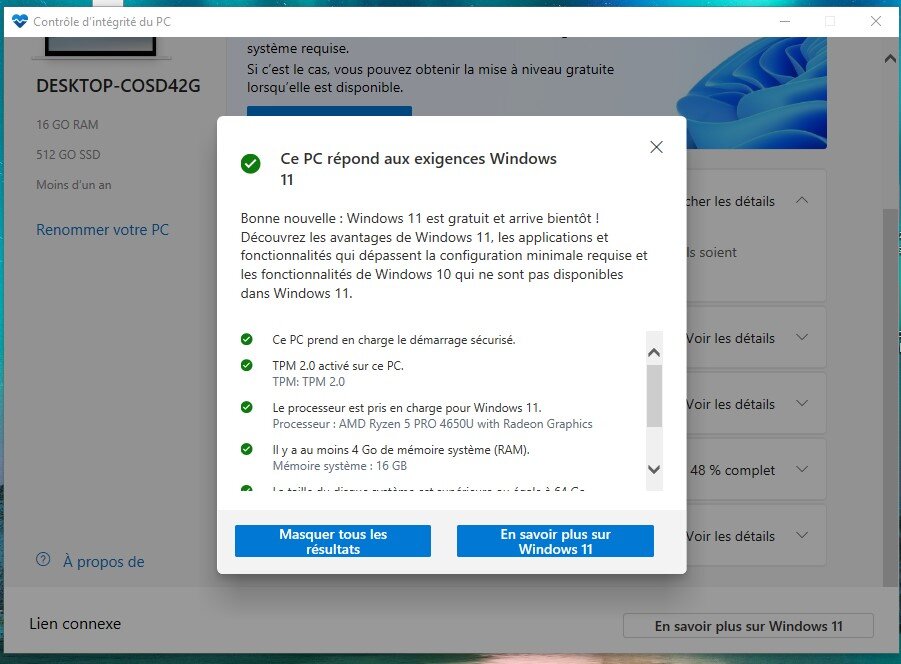
Task: Click the green checkmark beside dialog title
Action: pyautogui.click(x=251, y=164)
